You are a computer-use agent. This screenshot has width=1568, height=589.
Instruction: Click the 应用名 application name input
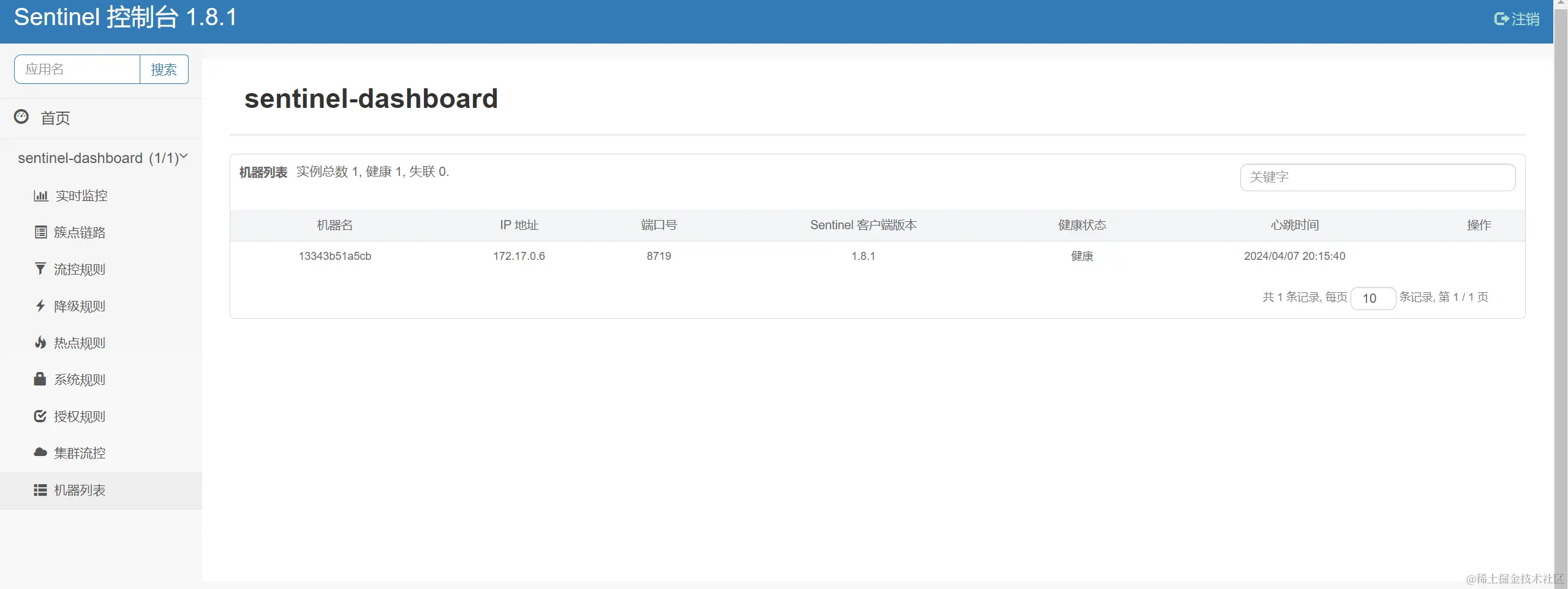pos(77,69)
